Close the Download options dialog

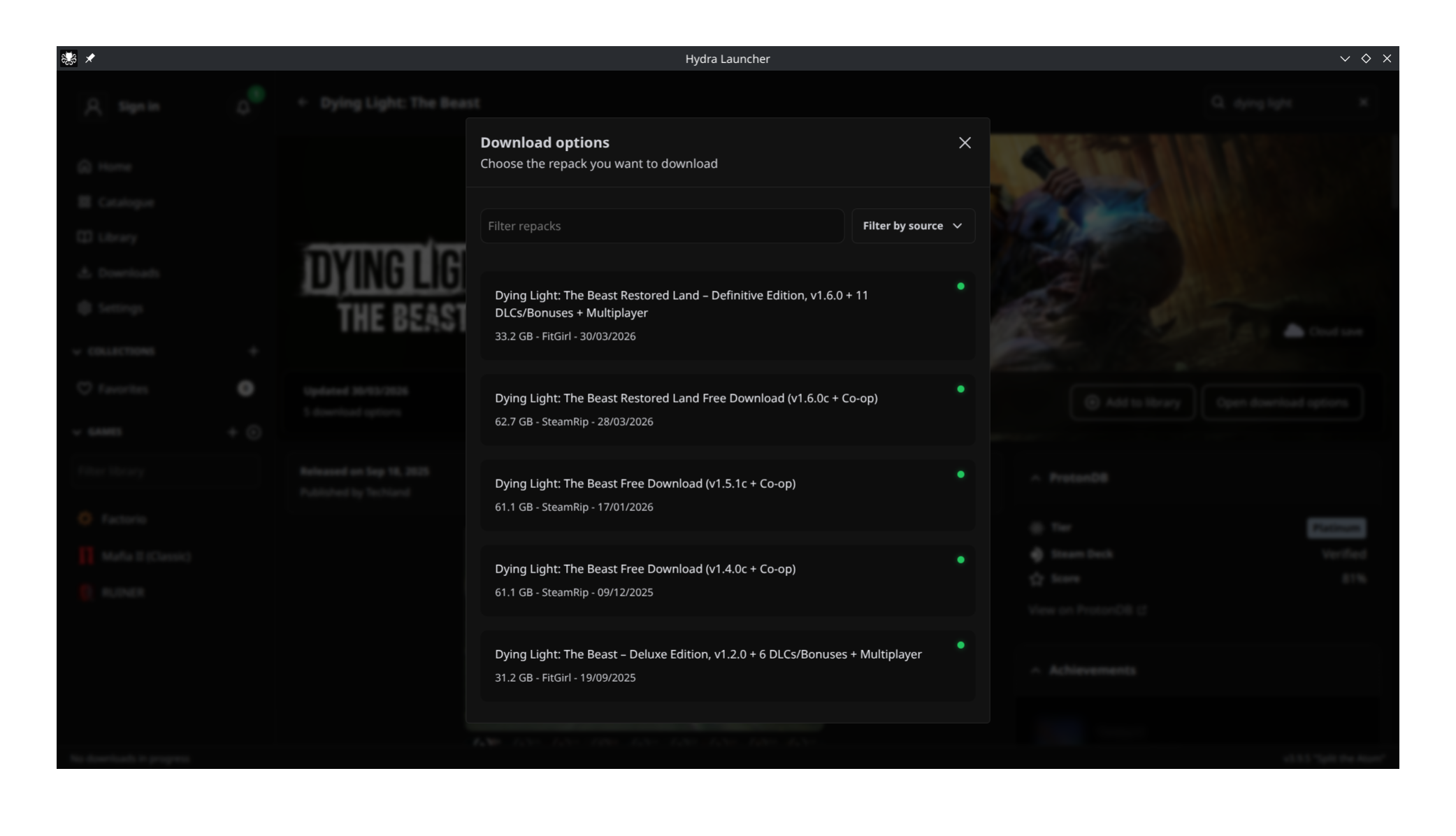click(x=965, y=142)
